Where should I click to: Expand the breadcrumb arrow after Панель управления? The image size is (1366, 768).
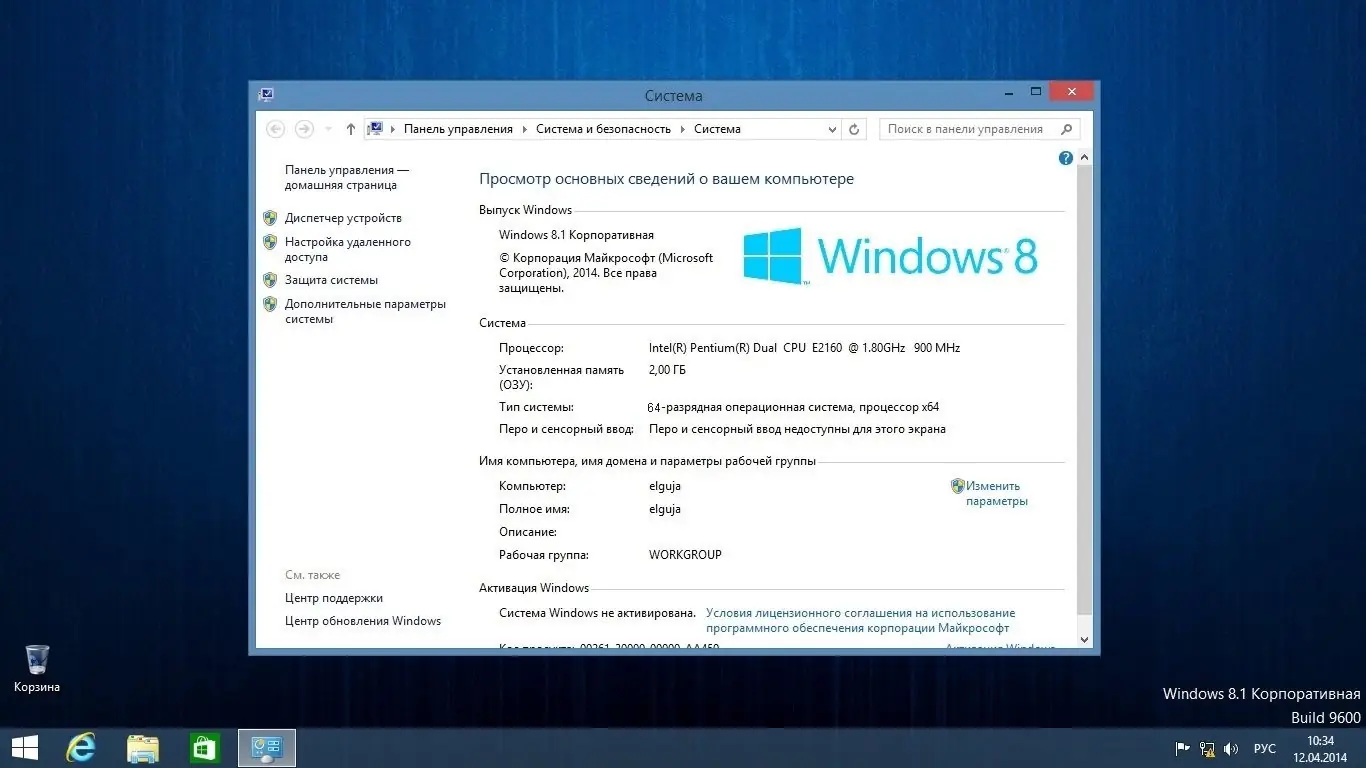coord(524,129)
